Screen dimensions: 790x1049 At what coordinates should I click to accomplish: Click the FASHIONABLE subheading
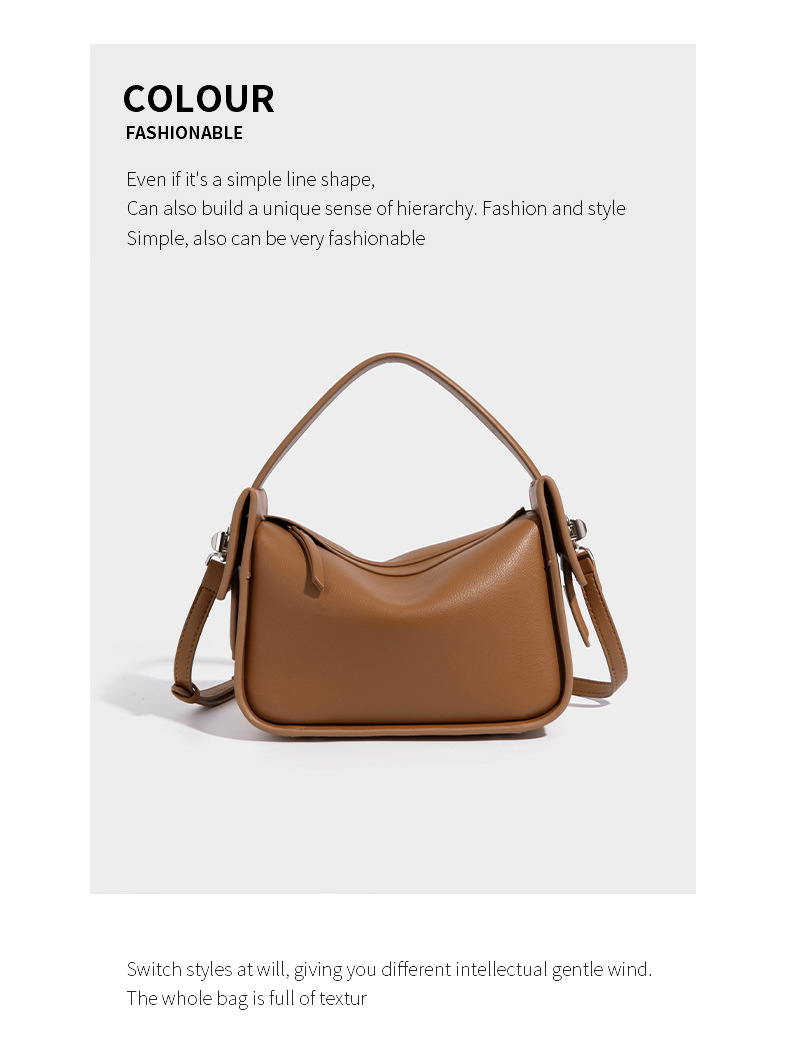tap(184, 132)
